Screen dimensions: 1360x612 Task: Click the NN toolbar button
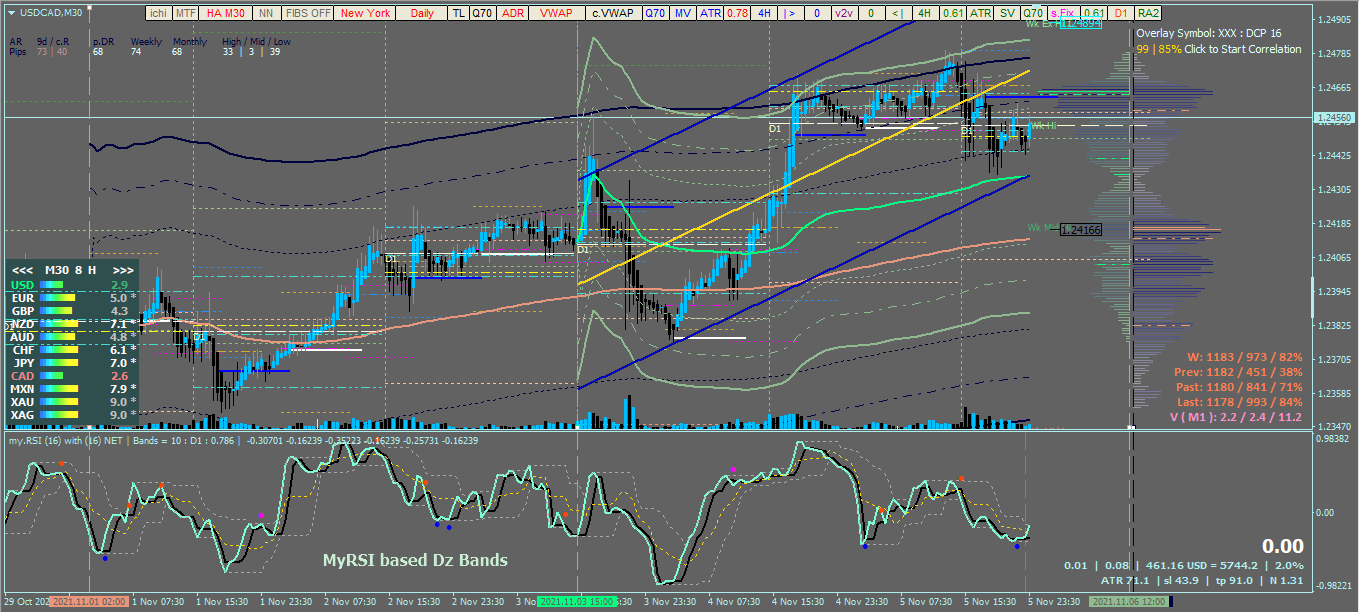(267, 14)
